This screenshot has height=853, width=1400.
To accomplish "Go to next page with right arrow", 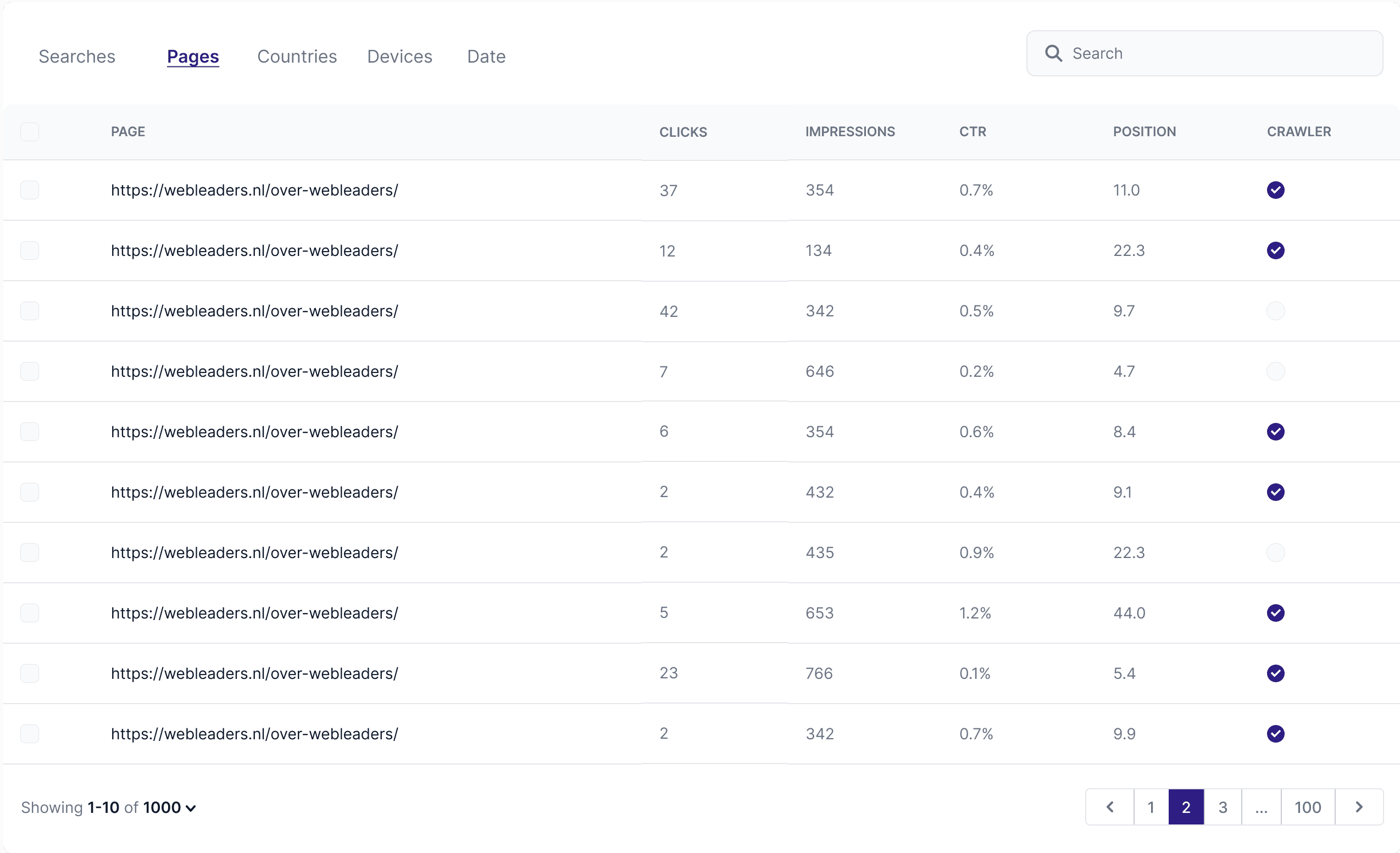I will 1359,807.
